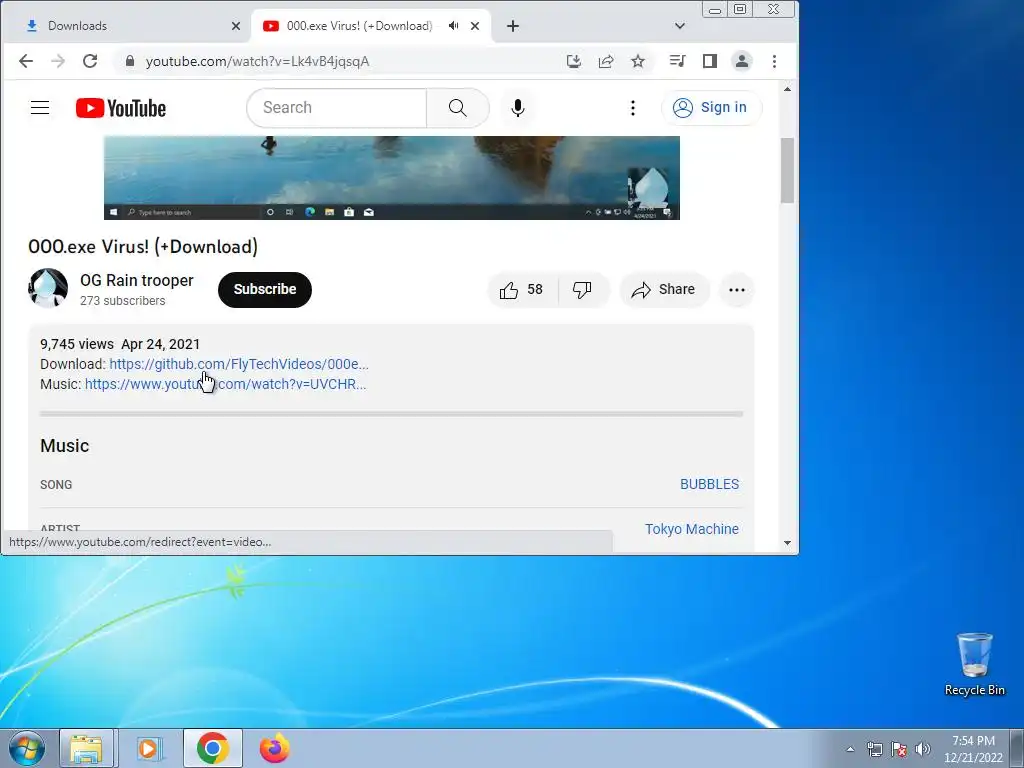
Task: Click the video title 000.exe Virus! (+Download)
Action: (x=143, y=247)
